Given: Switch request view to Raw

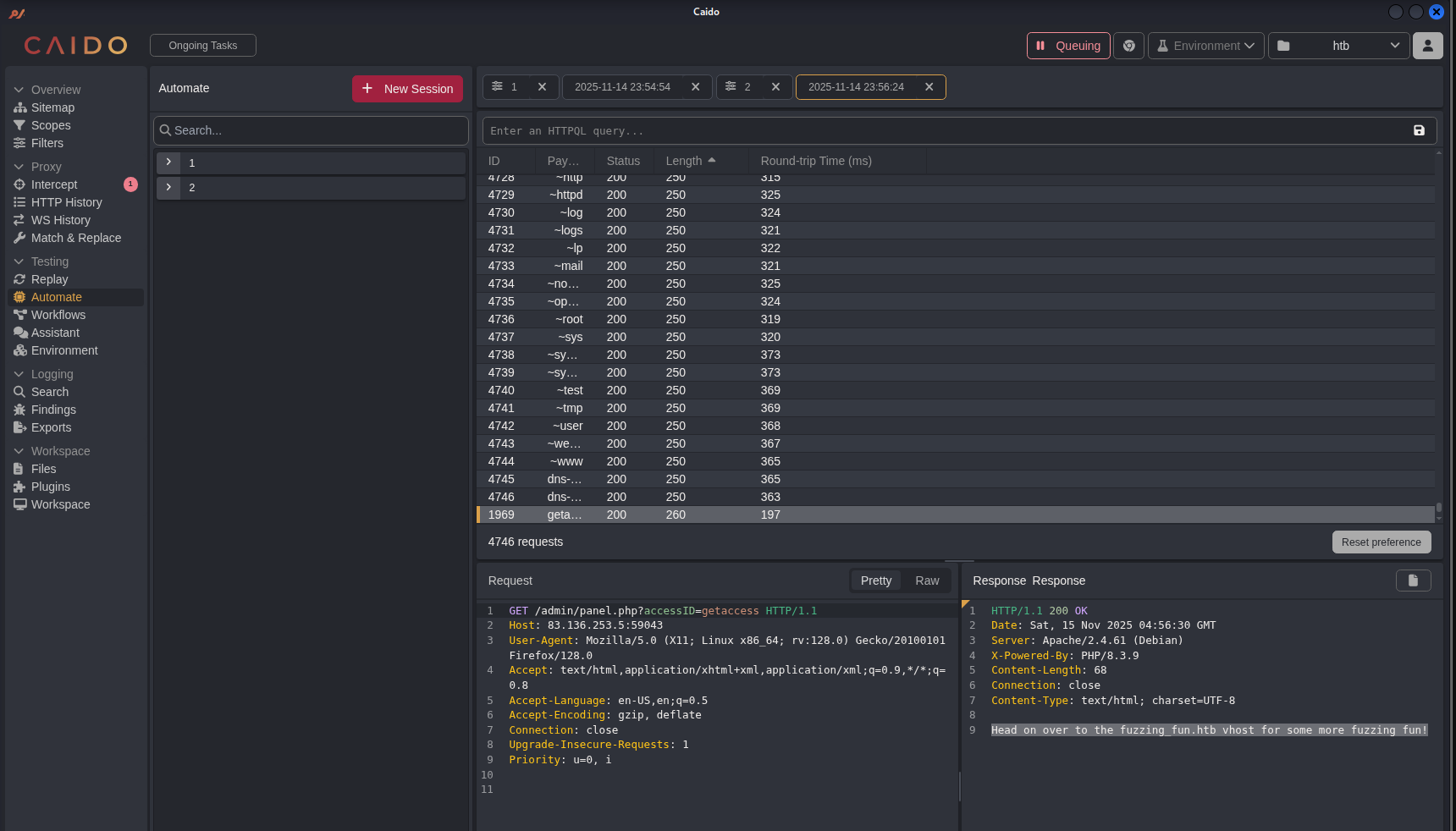Looking at the screenshot, I should pyautogui.click(x=927, y=581).
